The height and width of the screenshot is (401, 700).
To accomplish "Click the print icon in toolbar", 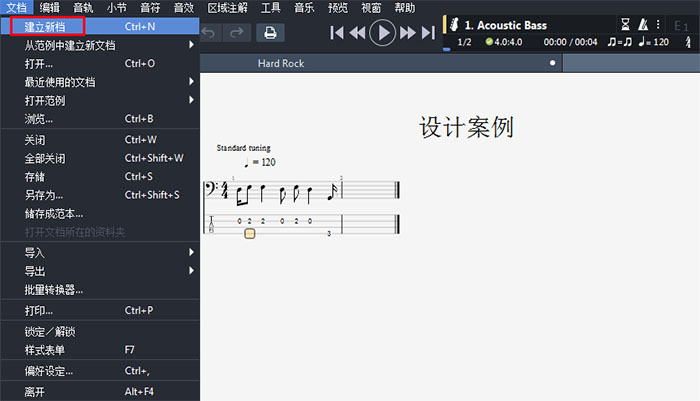I will pyautogui.click(x=269, y=32).
